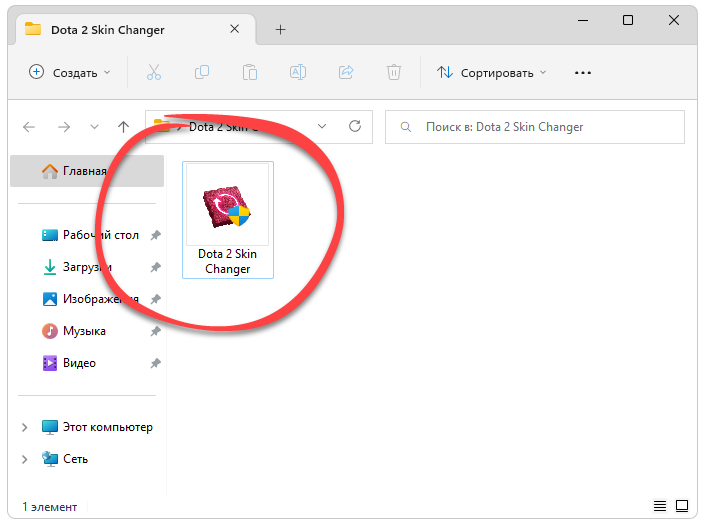This screenshot has height=523, width=702.
Task: Click the Share icon in toolbar
Action: (x=346, y=72)
